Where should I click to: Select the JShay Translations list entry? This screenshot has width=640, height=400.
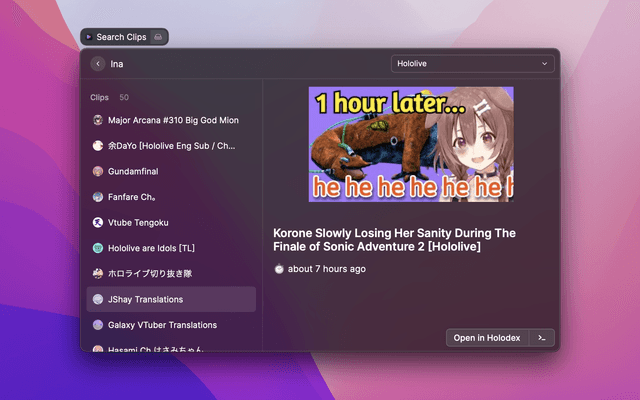[x=171, y=299]
